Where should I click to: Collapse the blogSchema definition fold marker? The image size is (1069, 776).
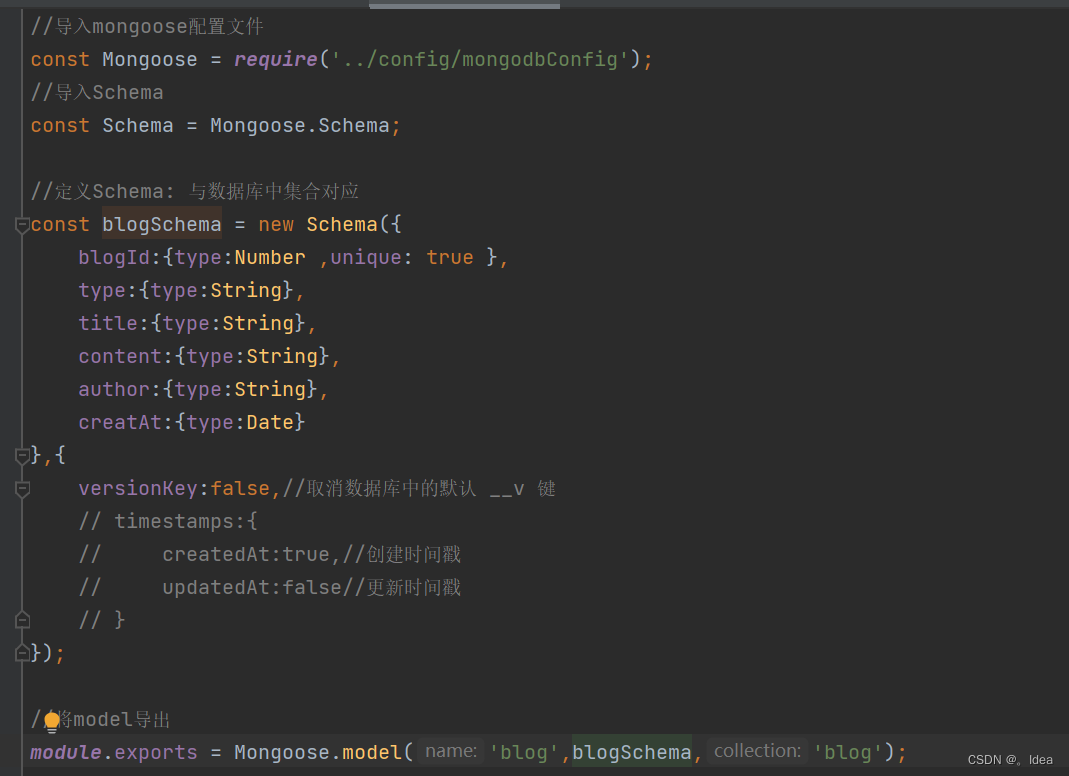(x=22, y=224)
